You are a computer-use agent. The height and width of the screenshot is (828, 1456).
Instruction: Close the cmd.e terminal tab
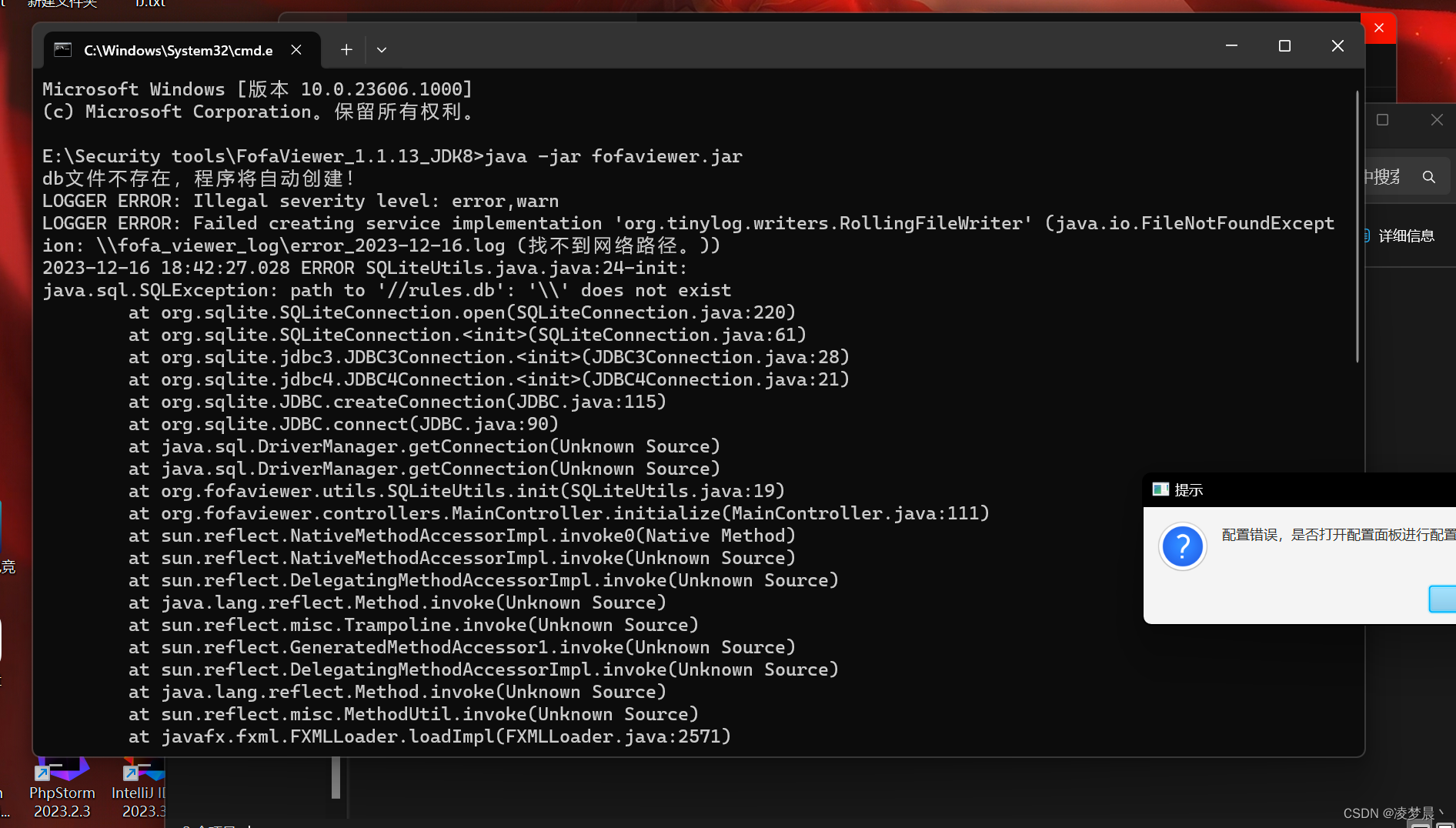tap(296, 49)
